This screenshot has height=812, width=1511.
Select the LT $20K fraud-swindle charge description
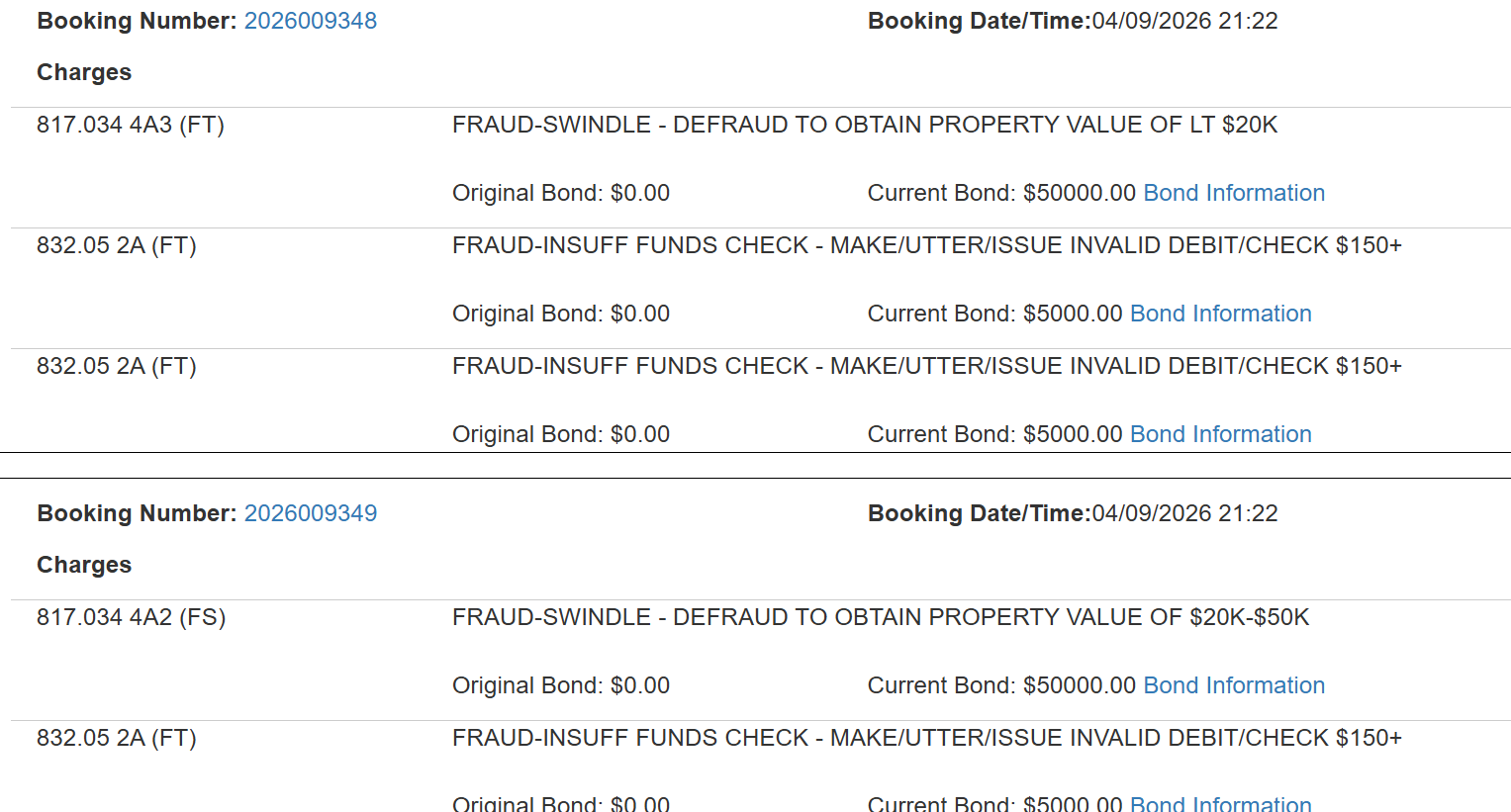pos(864,125)
